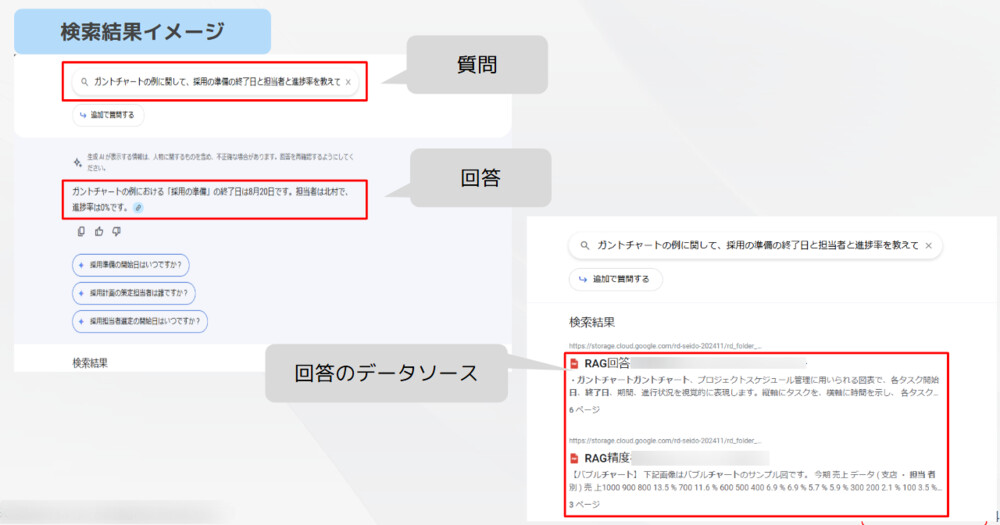The width and height of the screenshot is (1000, 525).
Task: Select suggestion 採用準備の開始日はいつですか？
Action: click(x=131, y=265)
